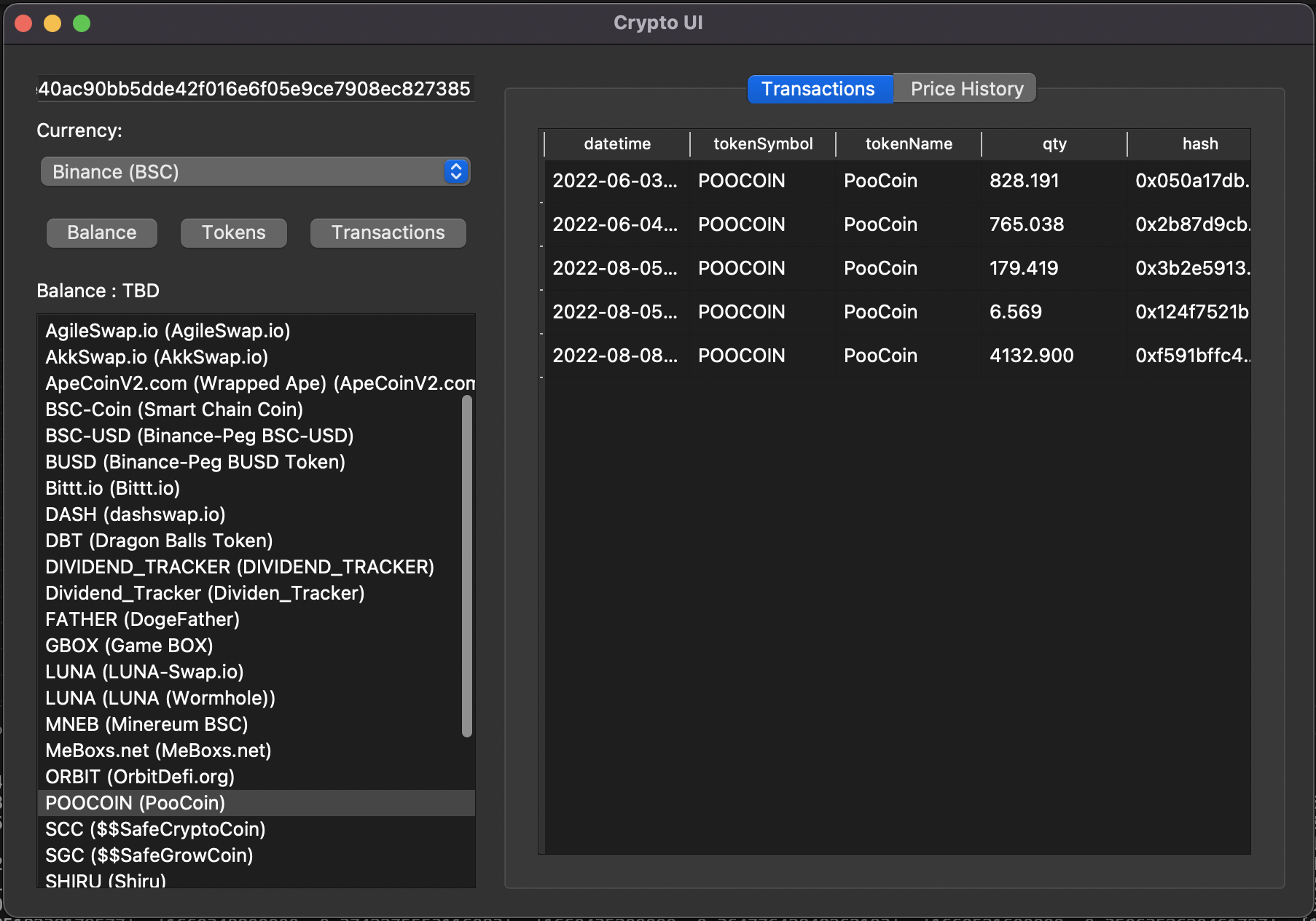Click the qty column header
This screenshot has height=921, width=1316.
click(1054, 144)
